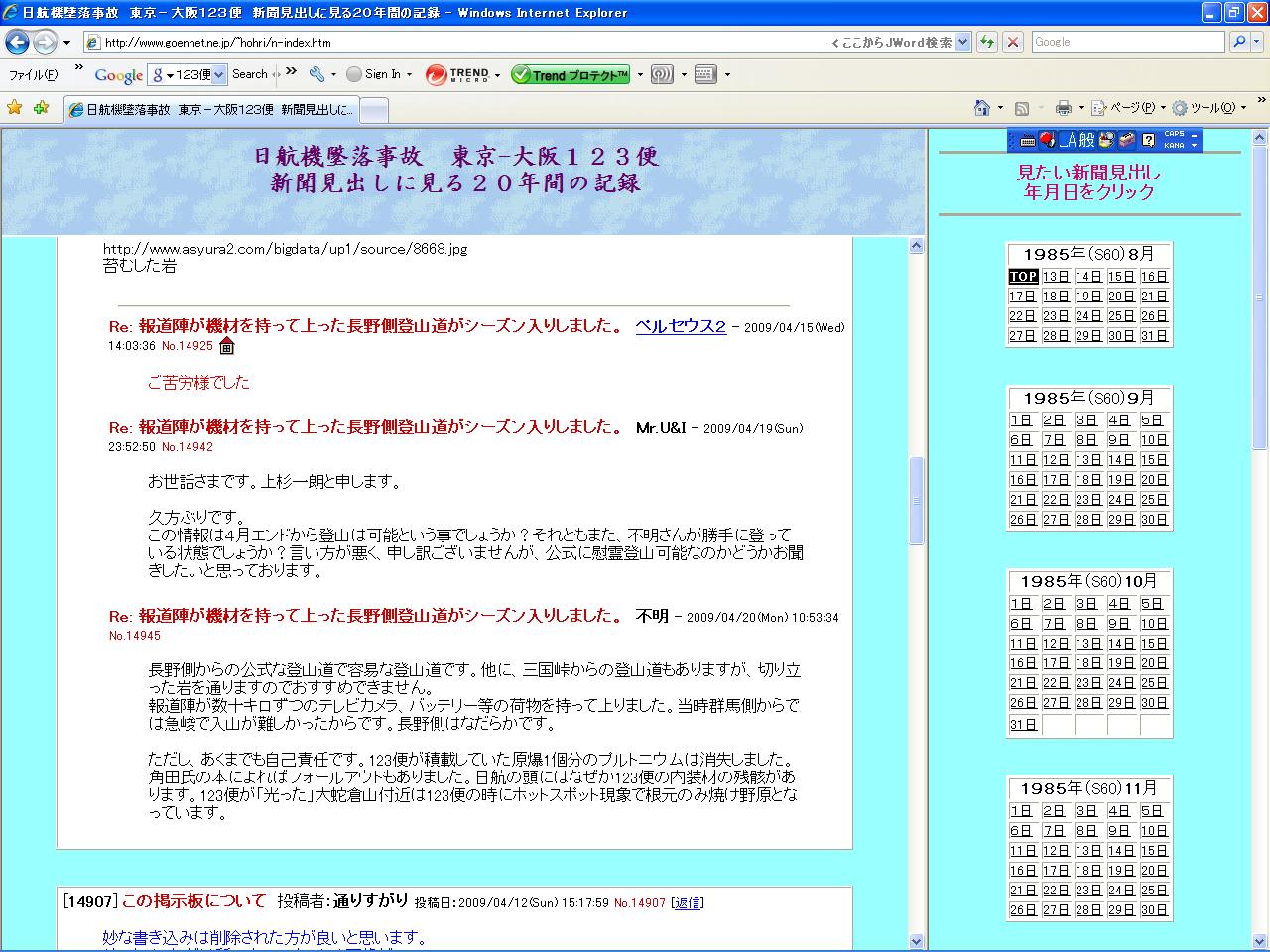Click the wireless signal toolbar icon
The height and width of the screenshot is (952, 1270).
click(x=662, y=74)
